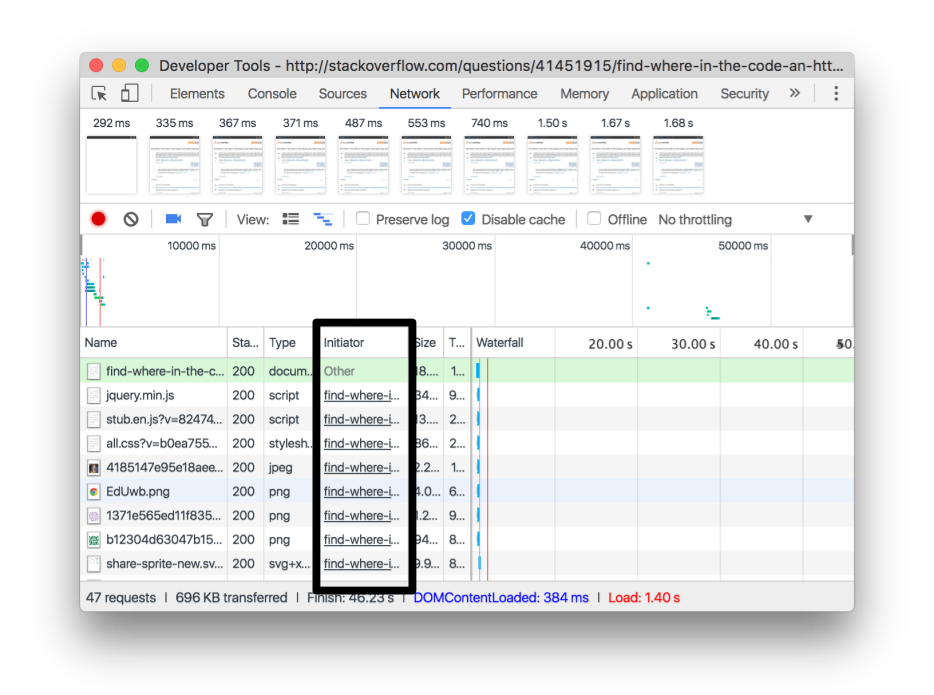This screenshot has height=695, width=934.
Task: Click the 4185147e95e18aee jpeg thumbnail icon
Action: [x=94, y=468]
